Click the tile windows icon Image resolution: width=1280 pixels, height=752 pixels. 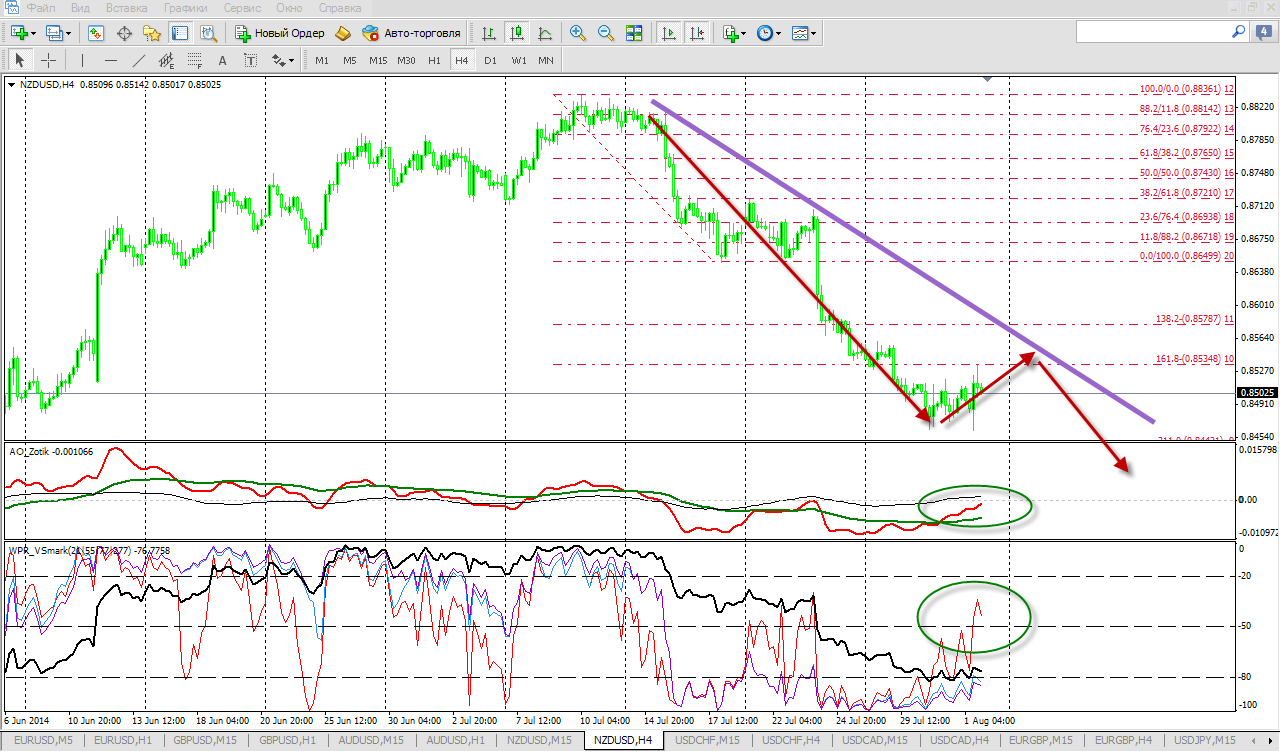(633, 33)
